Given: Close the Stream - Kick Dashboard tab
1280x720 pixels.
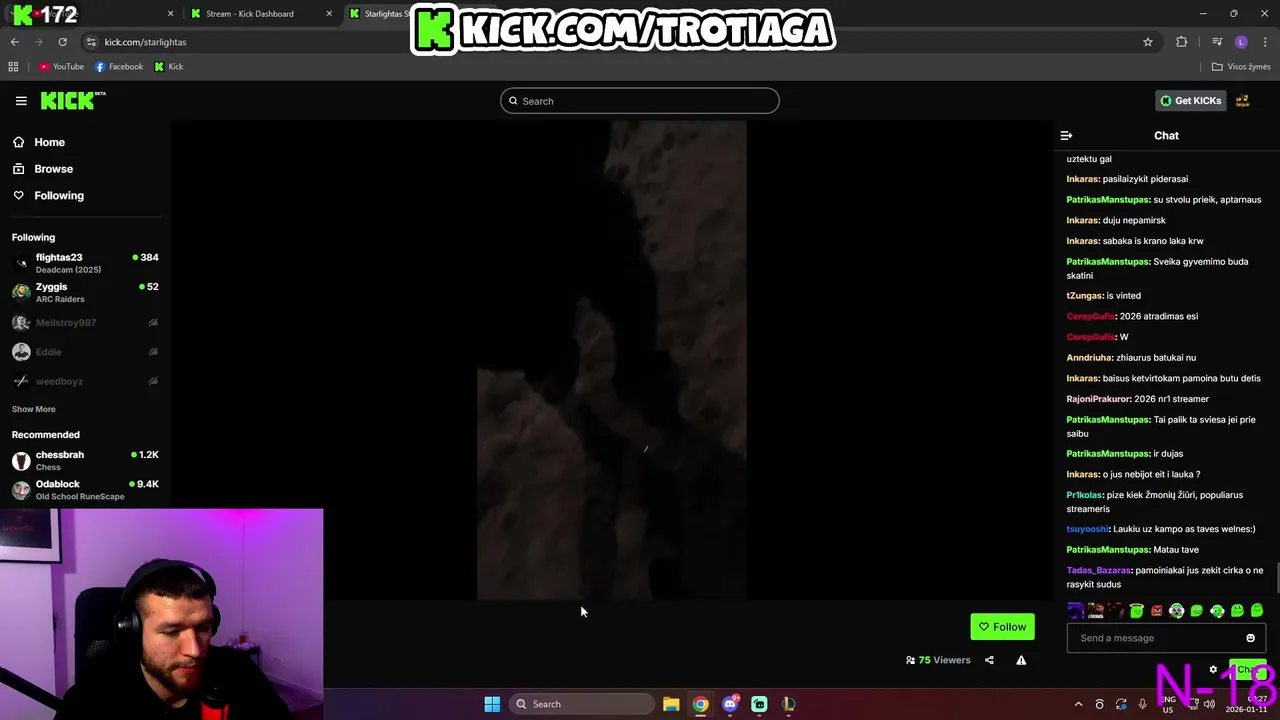Looking at the screenshot, I should [x=330, y=14].
